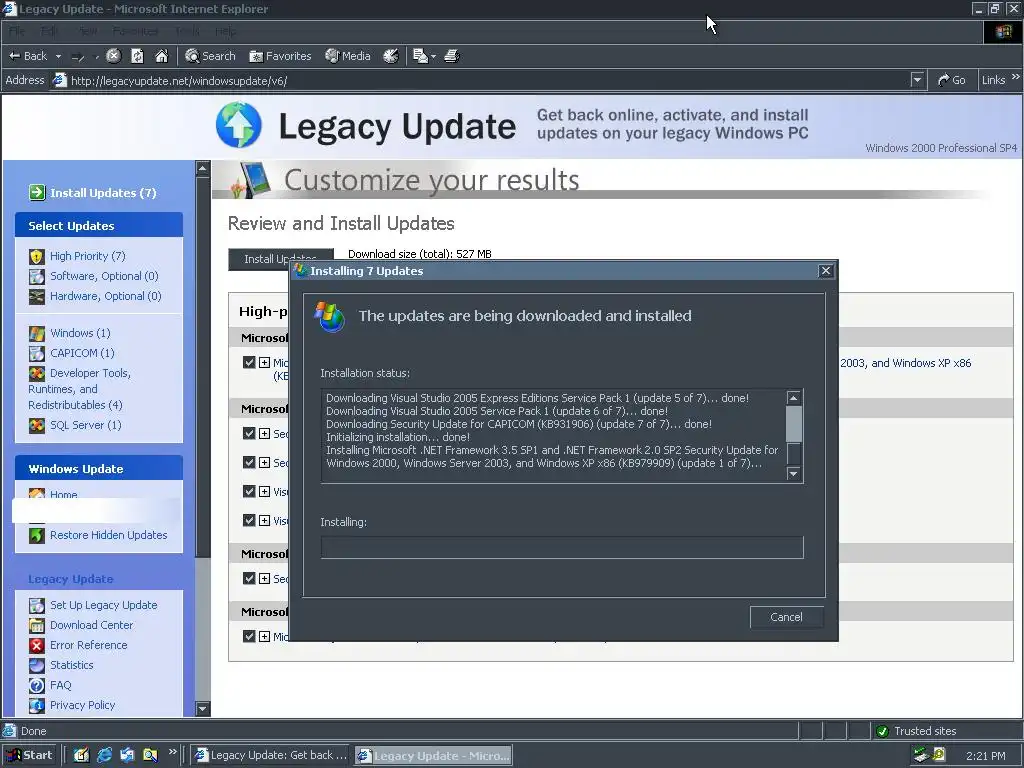The height and width of the screenshot is (768, 1024).
Task: Click the installation status scrollbar thumb
Action: [793, 424]
